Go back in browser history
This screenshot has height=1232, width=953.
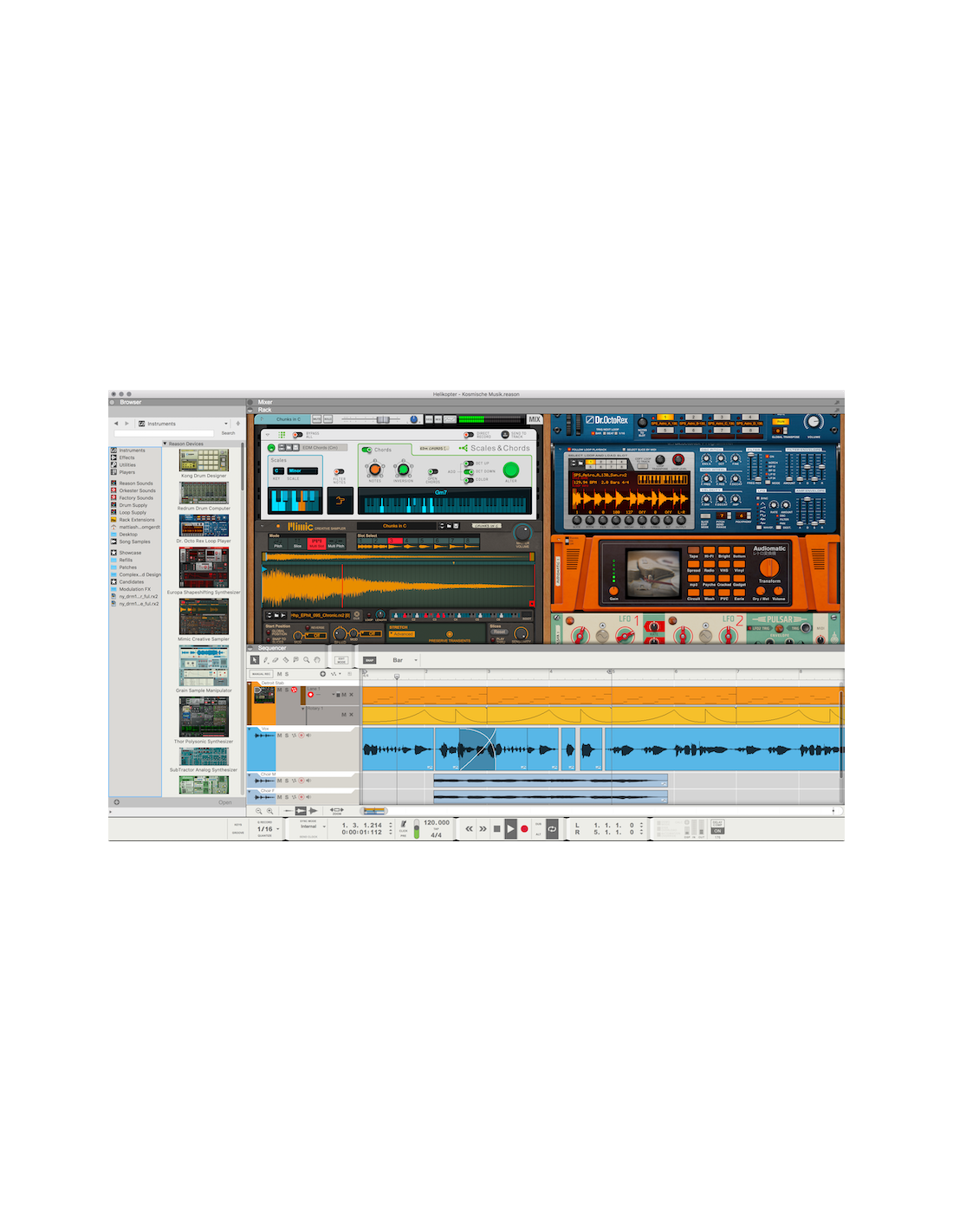(x=116, y=424)
